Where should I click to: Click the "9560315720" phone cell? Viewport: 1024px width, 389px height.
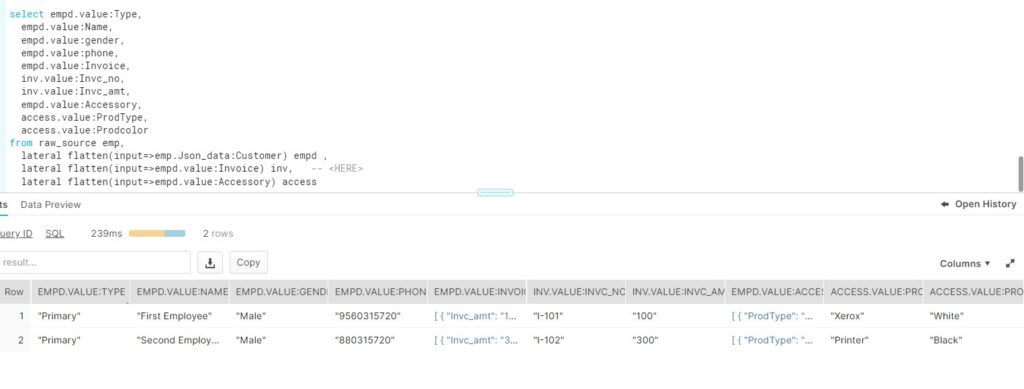(378, 316)
